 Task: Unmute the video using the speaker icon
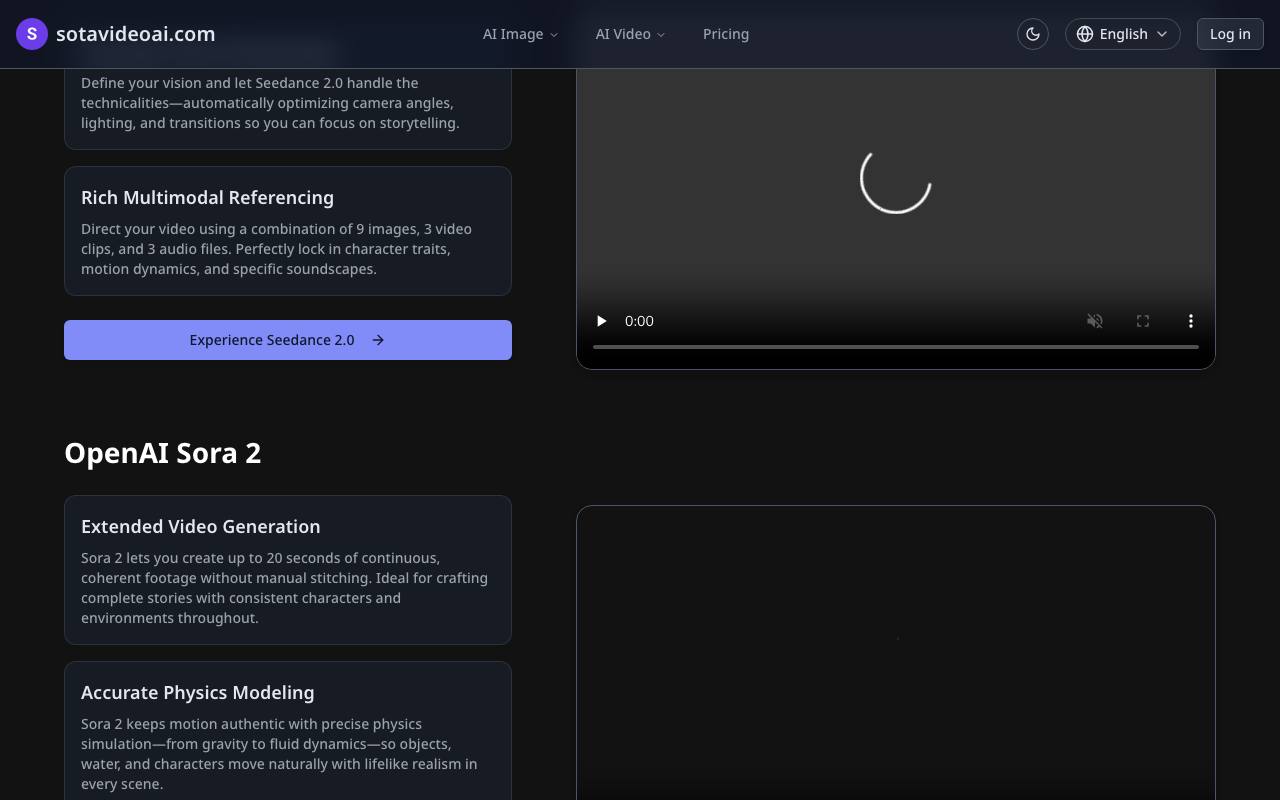(1095, 321)
